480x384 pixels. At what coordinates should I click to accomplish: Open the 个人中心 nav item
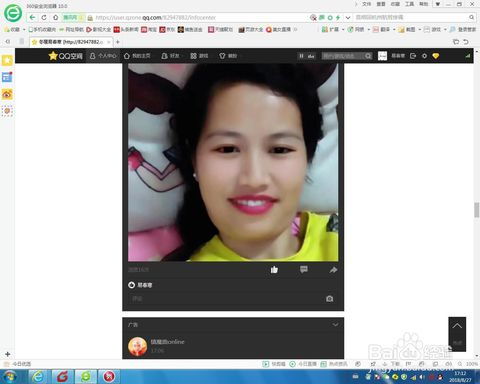click(x=103, y=56)
